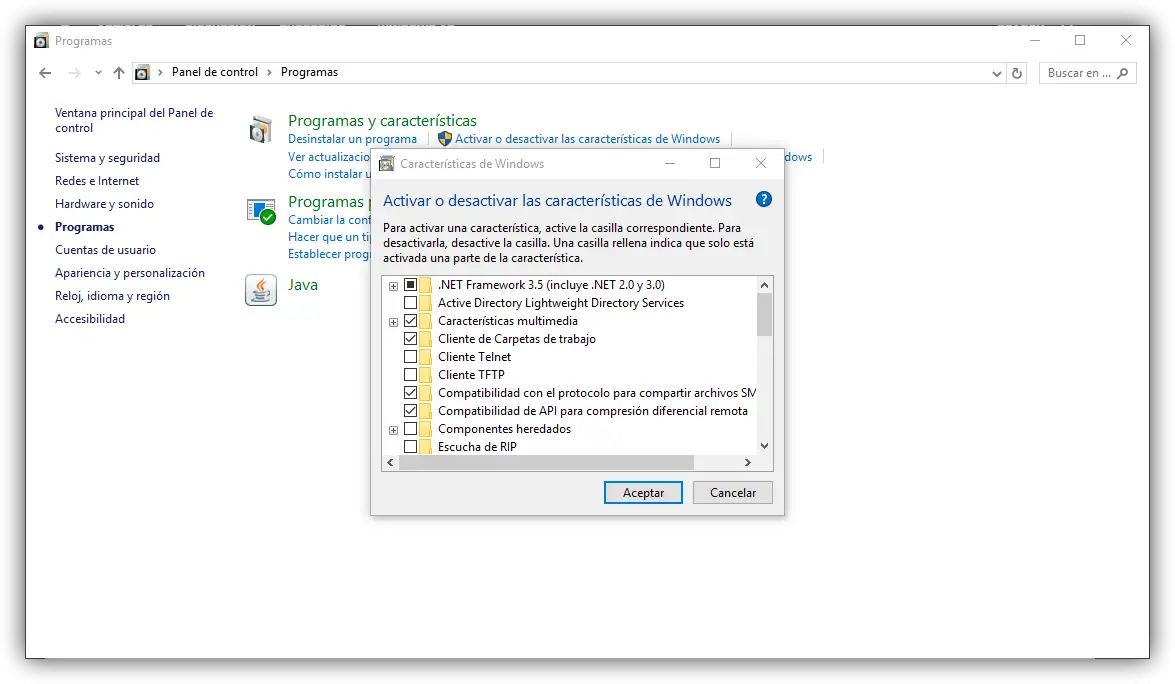Enable Active Directory Lightweight Directory Services checkbox
The width and height of the screenshot is (1175, 684).
[411, 303]
